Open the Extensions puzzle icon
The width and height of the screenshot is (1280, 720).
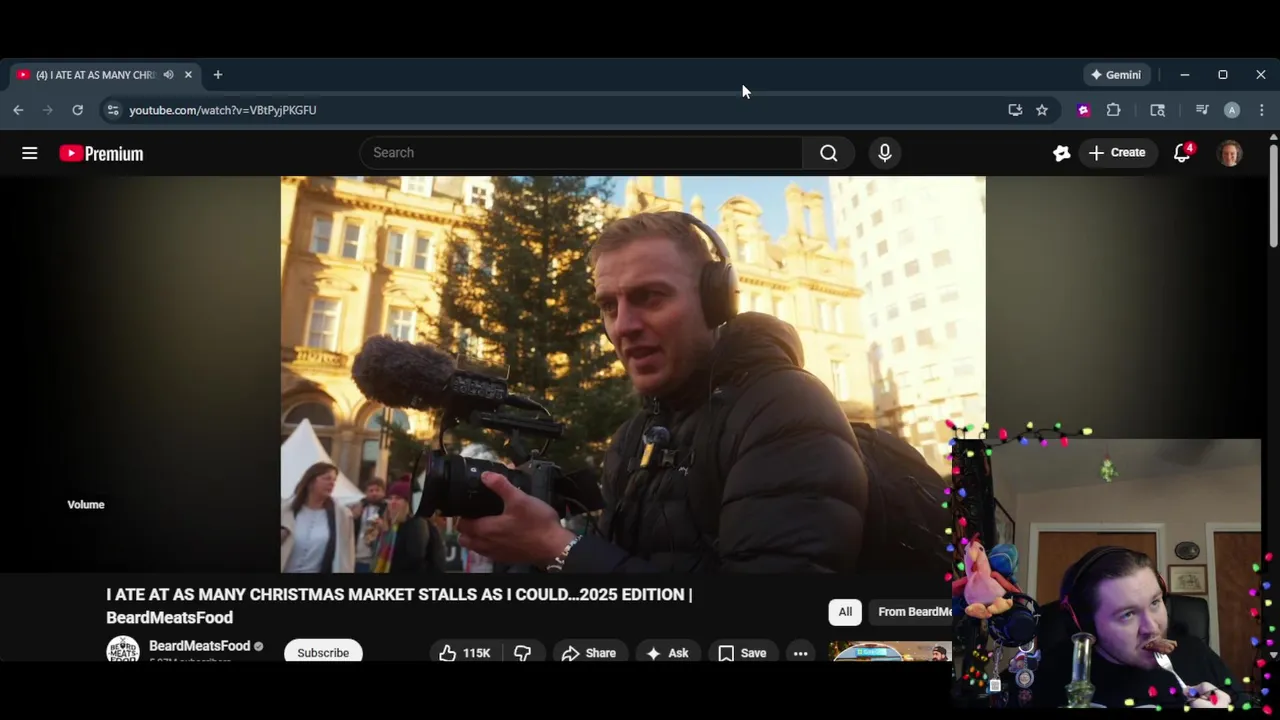point(1113,110)
